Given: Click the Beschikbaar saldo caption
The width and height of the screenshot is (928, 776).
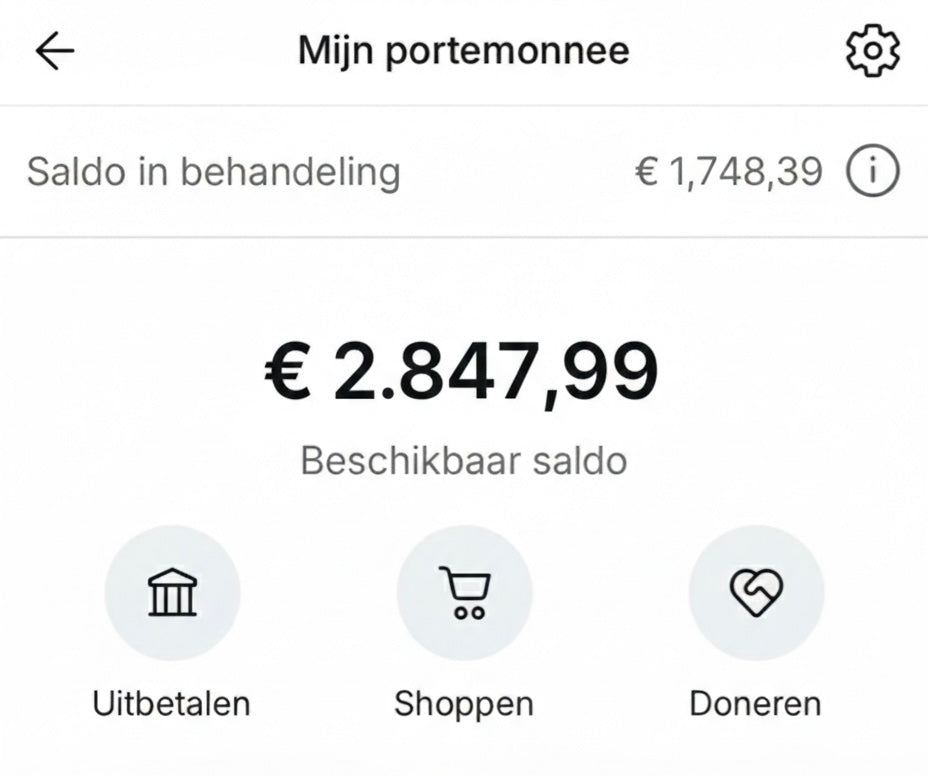Looking at the screenshot, I should (x=464, y=461).
